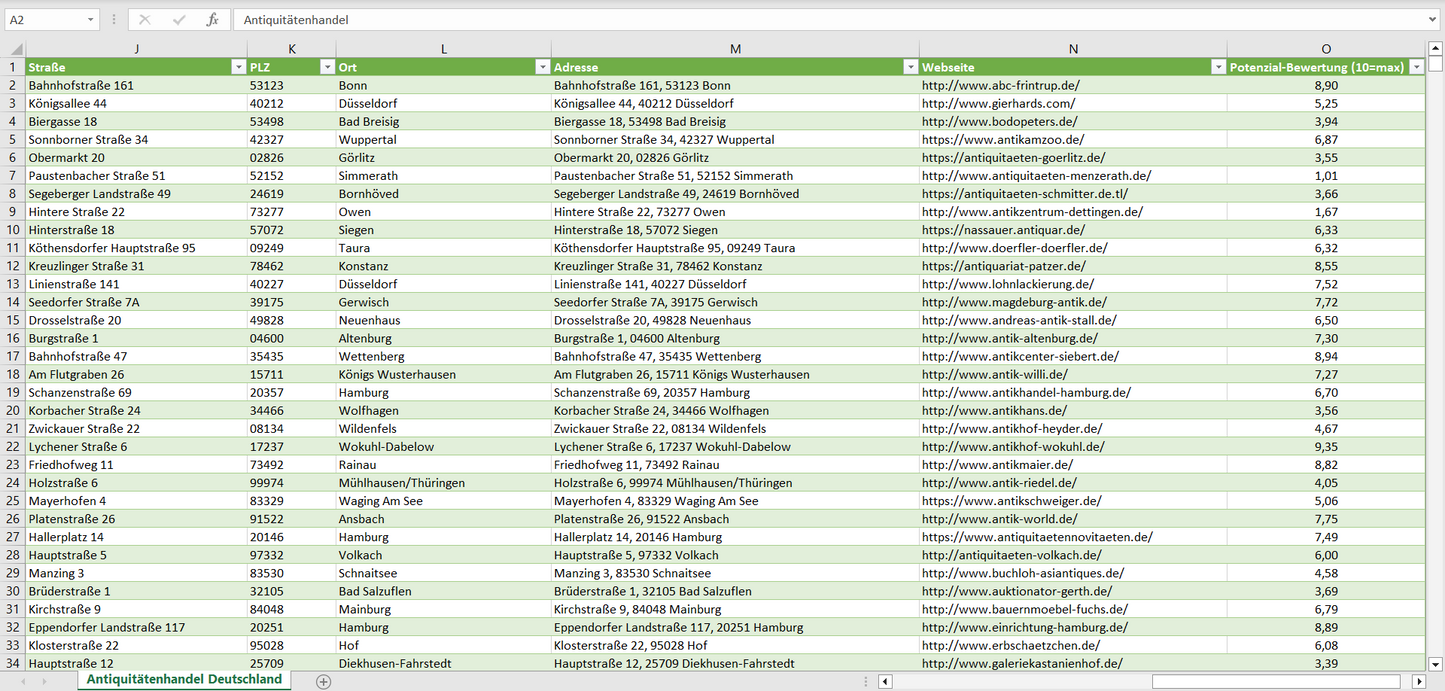The width and height of the screenshot is (1445, 691).
Task: Click the Enter checkmark icon in formula bar
Action: point(179,20)
